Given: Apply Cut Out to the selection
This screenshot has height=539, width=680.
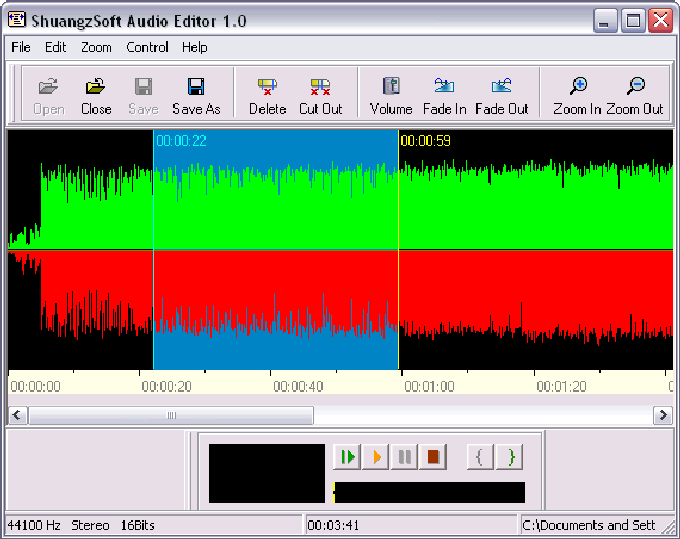Looking at the screenshot, I should (320, 96).
